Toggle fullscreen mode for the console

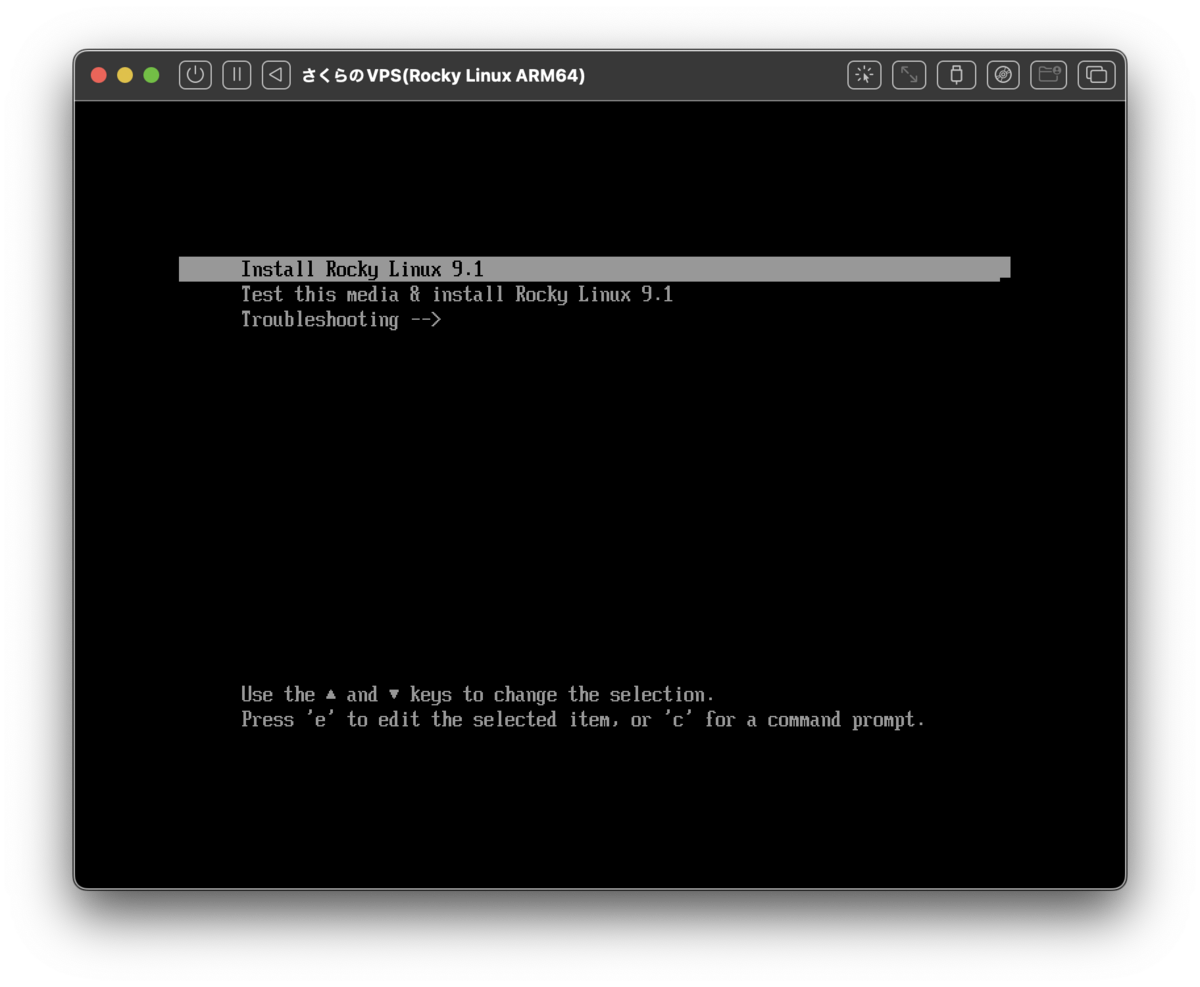(x=908, y=75)
